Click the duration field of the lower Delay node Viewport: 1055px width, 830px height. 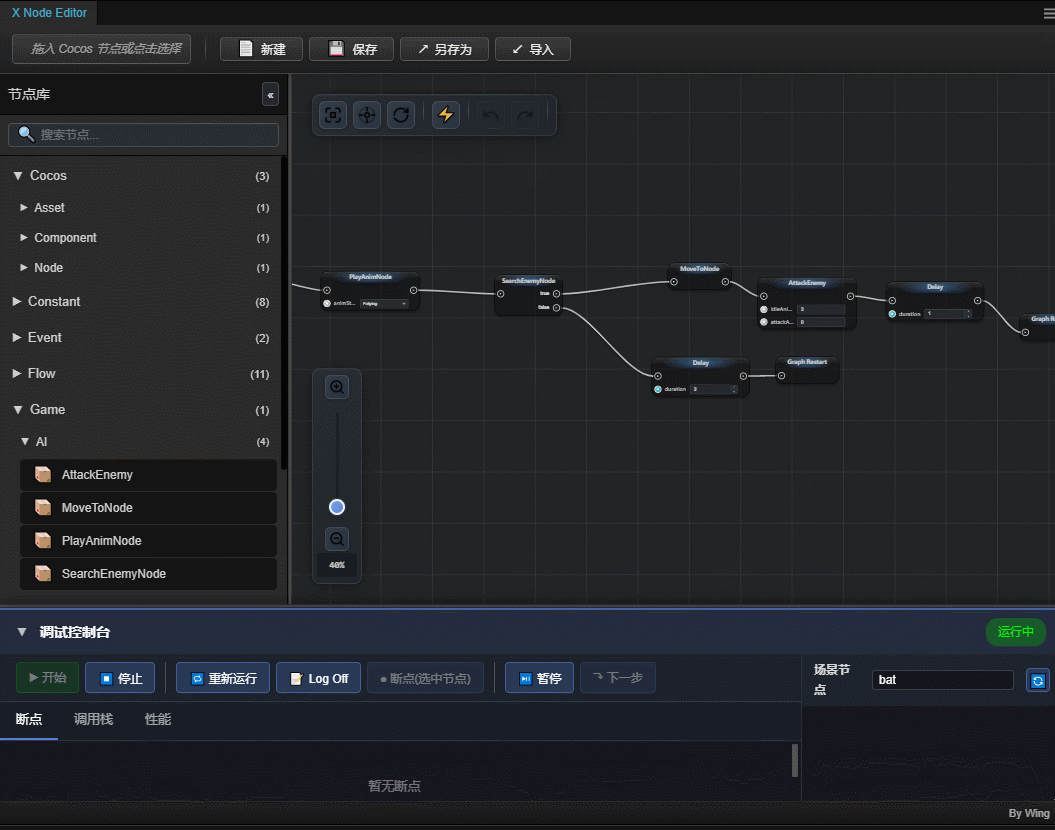coord(715,389)
